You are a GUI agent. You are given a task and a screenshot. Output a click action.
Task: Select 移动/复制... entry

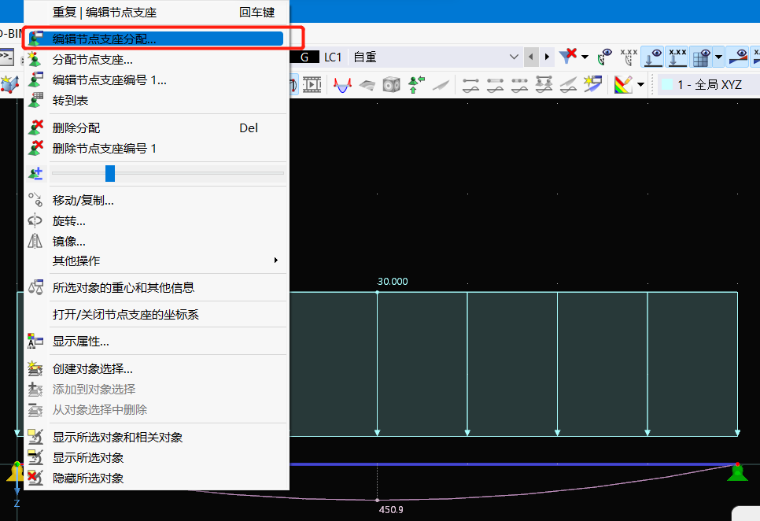(x=157, y=200)
